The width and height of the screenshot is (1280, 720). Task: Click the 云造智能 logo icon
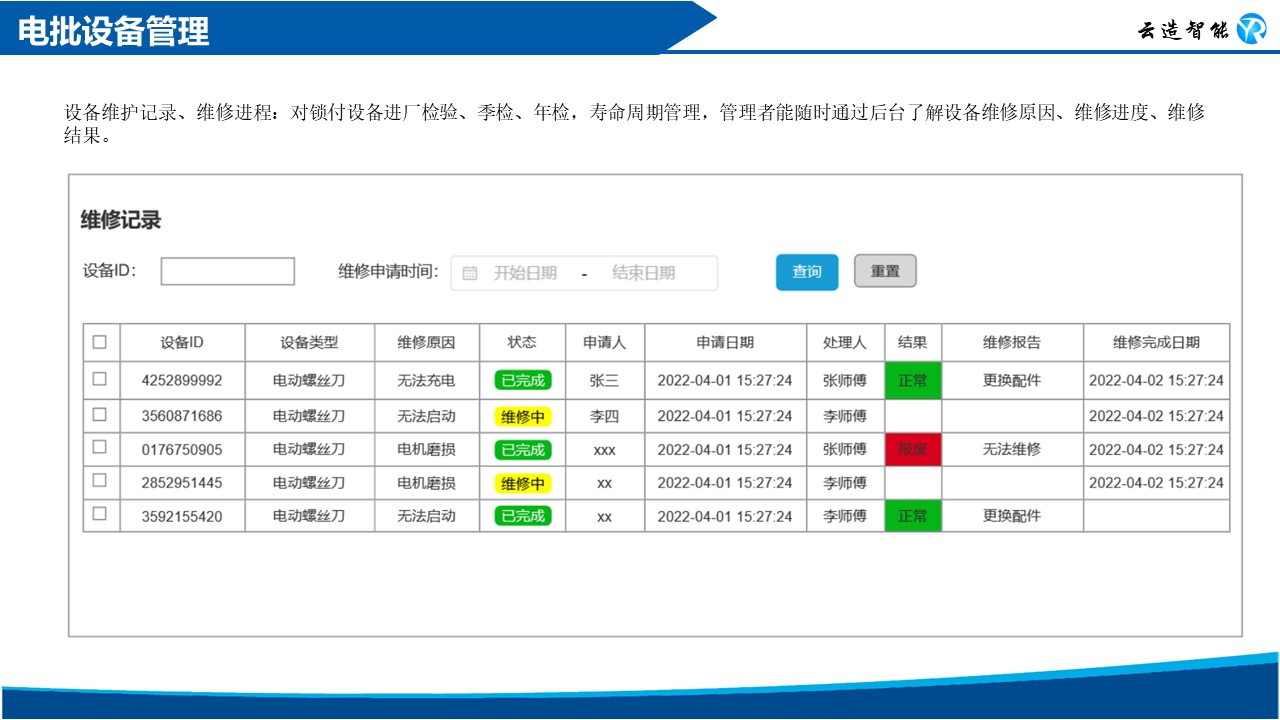tap(1251, 29)
